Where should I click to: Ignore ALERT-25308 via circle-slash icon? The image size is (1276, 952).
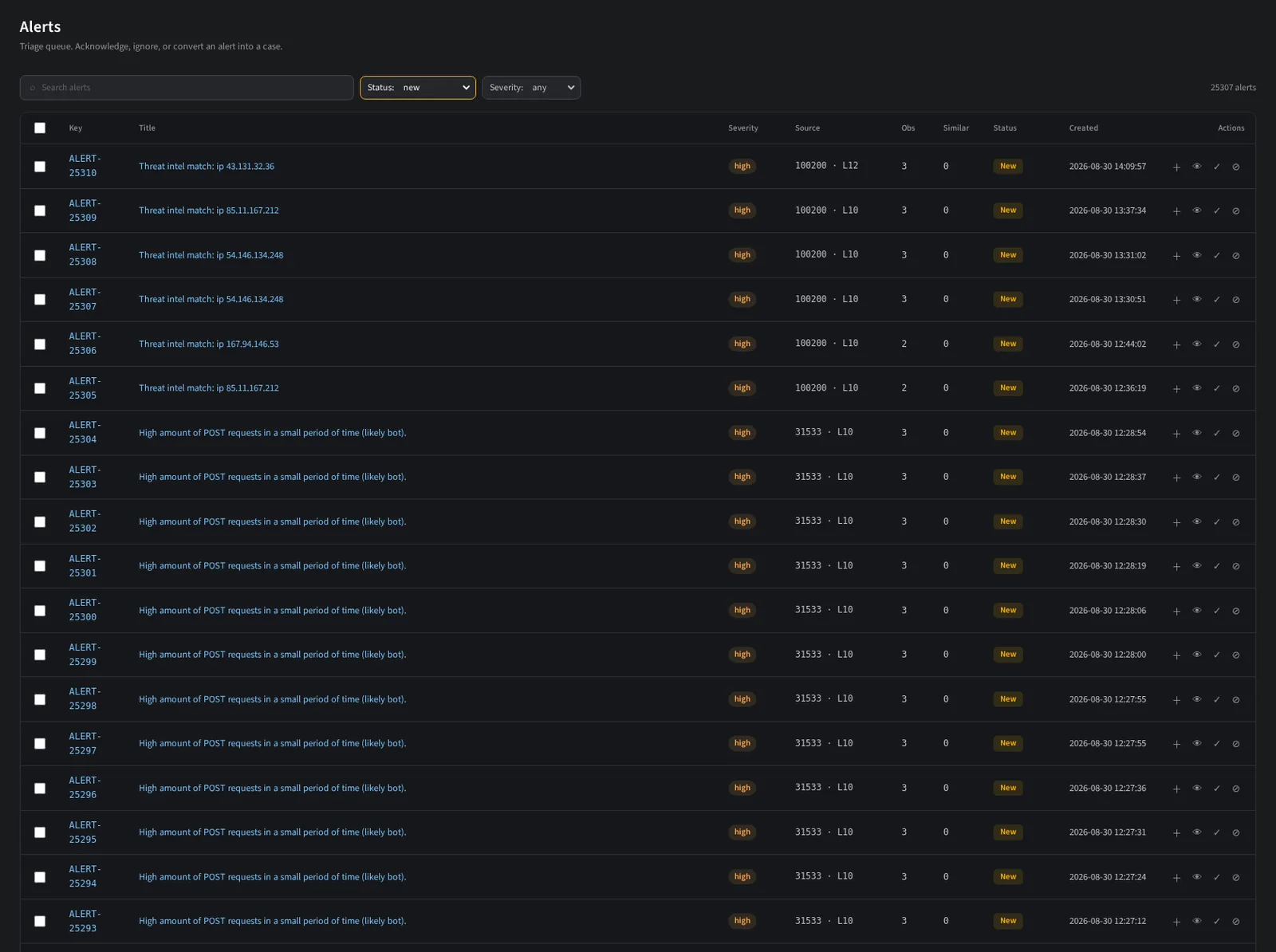(1236, 256)
